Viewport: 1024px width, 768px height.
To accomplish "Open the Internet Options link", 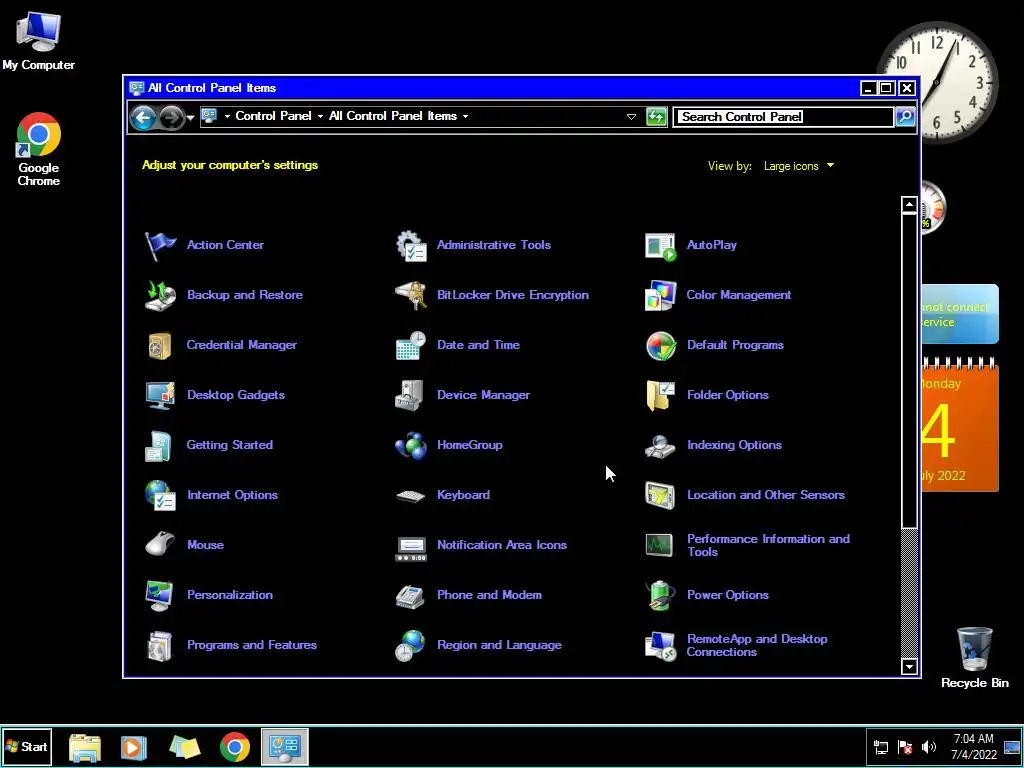I will (x=232, y=495).
